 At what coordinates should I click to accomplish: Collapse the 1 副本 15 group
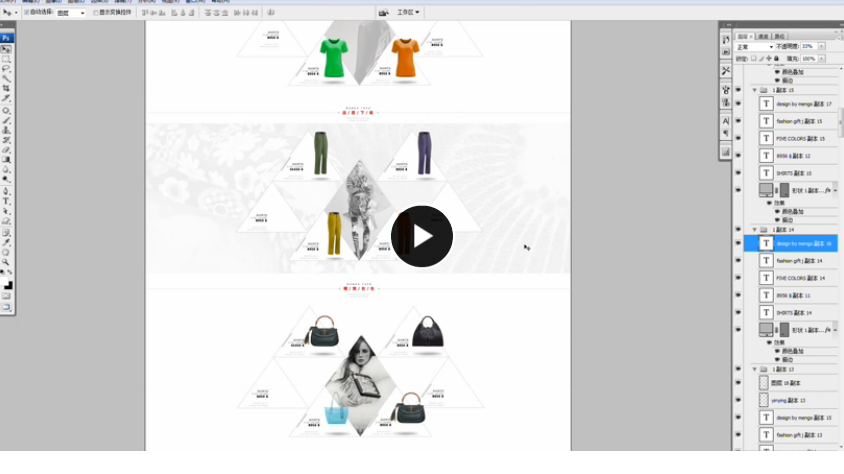pyautogui.click(x=755, y=90)
